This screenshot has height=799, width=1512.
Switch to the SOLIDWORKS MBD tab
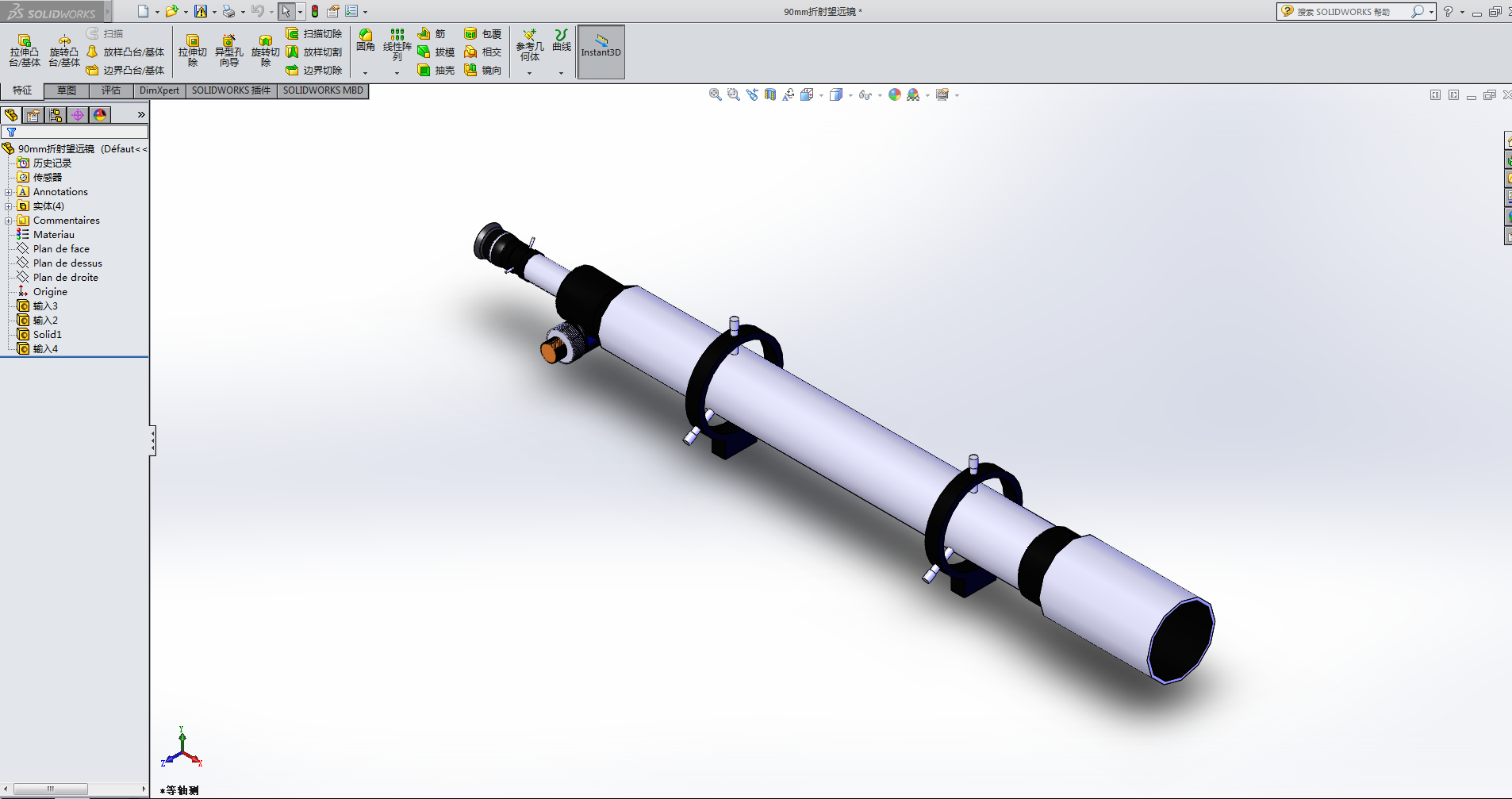tap(323, 90)
